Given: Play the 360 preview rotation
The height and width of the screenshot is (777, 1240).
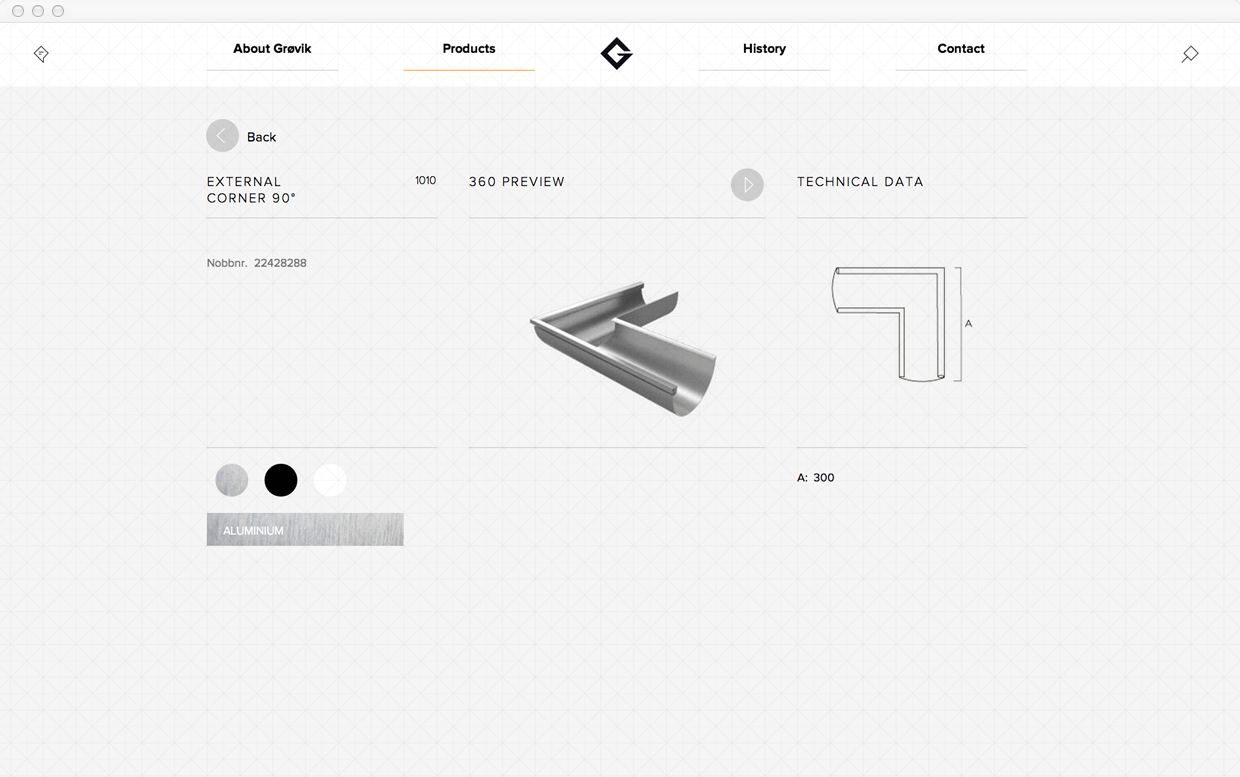Looking at the screenshot, I should 747,185.
